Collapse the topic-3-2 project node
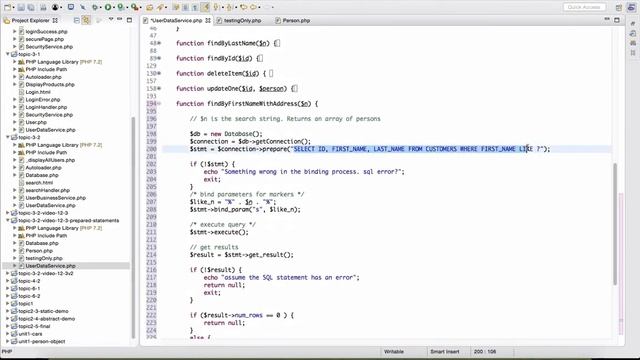Viewport: 640px width, 360px height. 8,137
